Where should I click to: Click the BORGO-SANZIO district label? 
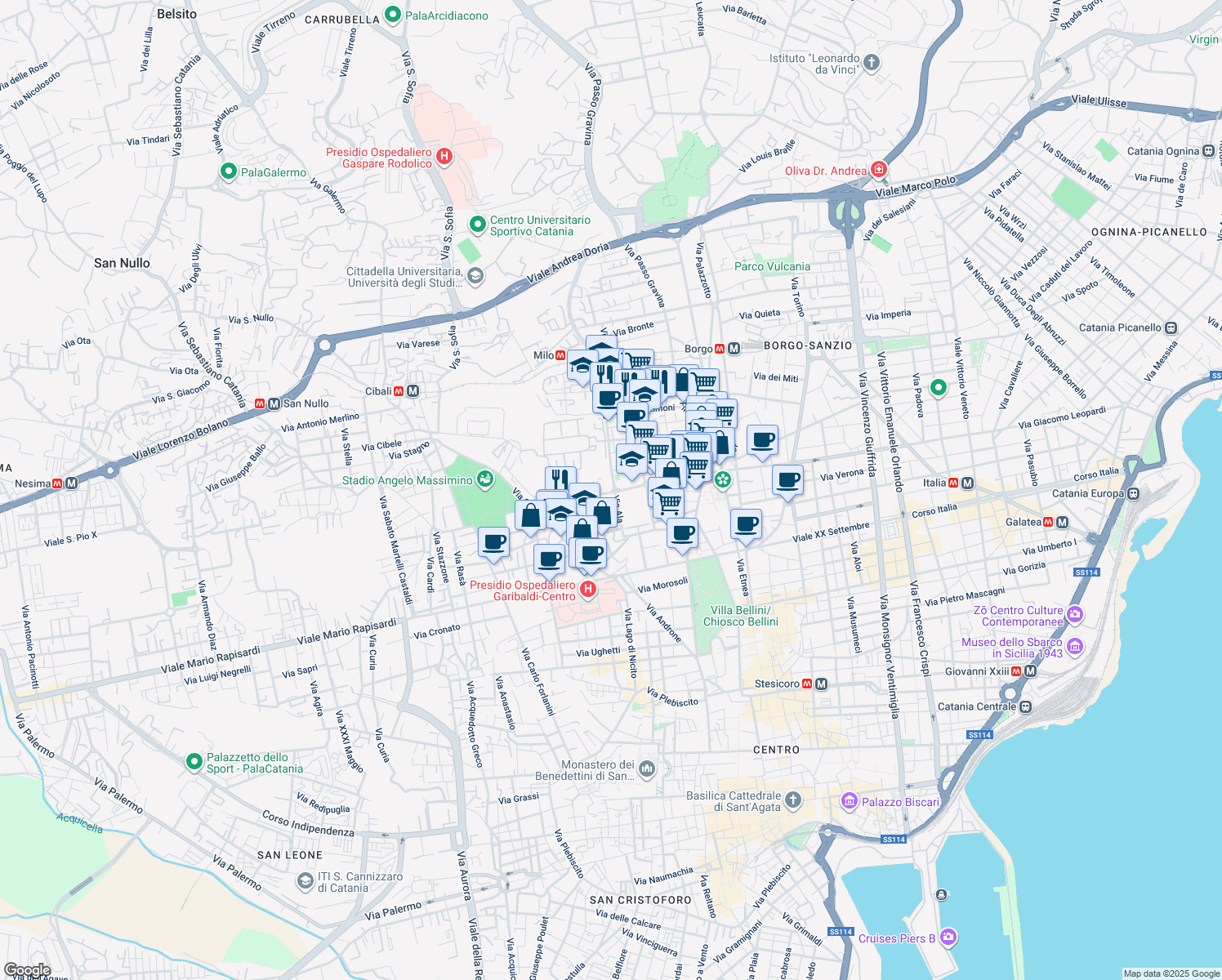[x=808, y=345]
